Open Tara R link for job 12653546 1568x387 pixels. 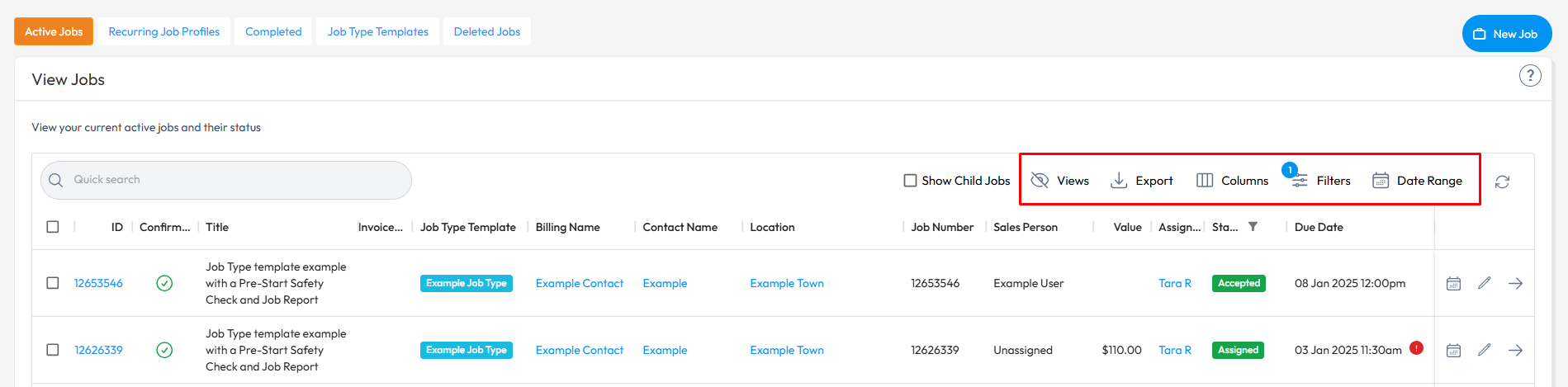pyautogui.click(x=1175, y=283)
